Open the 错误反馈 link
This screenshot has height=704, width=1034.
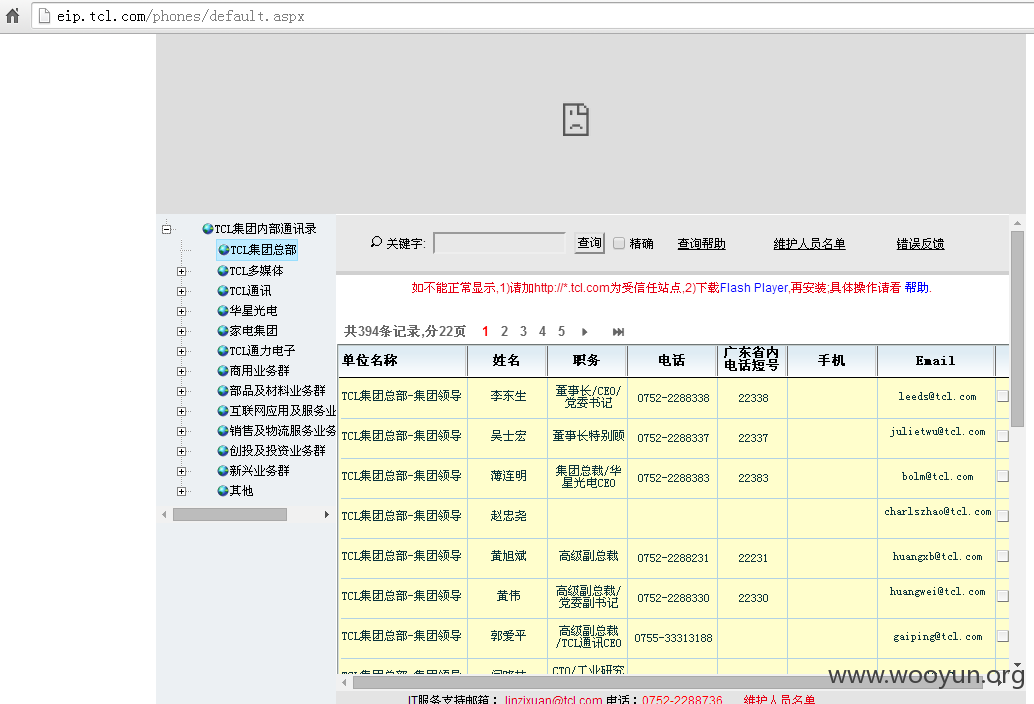pos(920,244)
